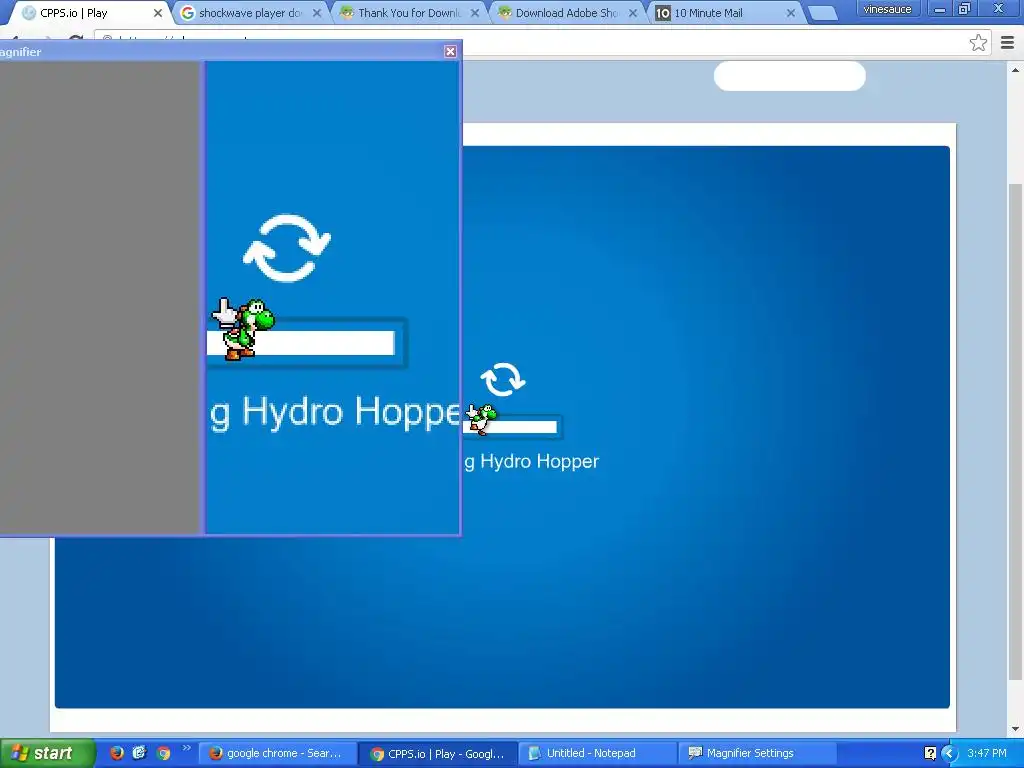This screenshot has height=768, width=1024.
Task: Click the white rounded box at page top
Action: pyautogui.click(x=790, y=76)
